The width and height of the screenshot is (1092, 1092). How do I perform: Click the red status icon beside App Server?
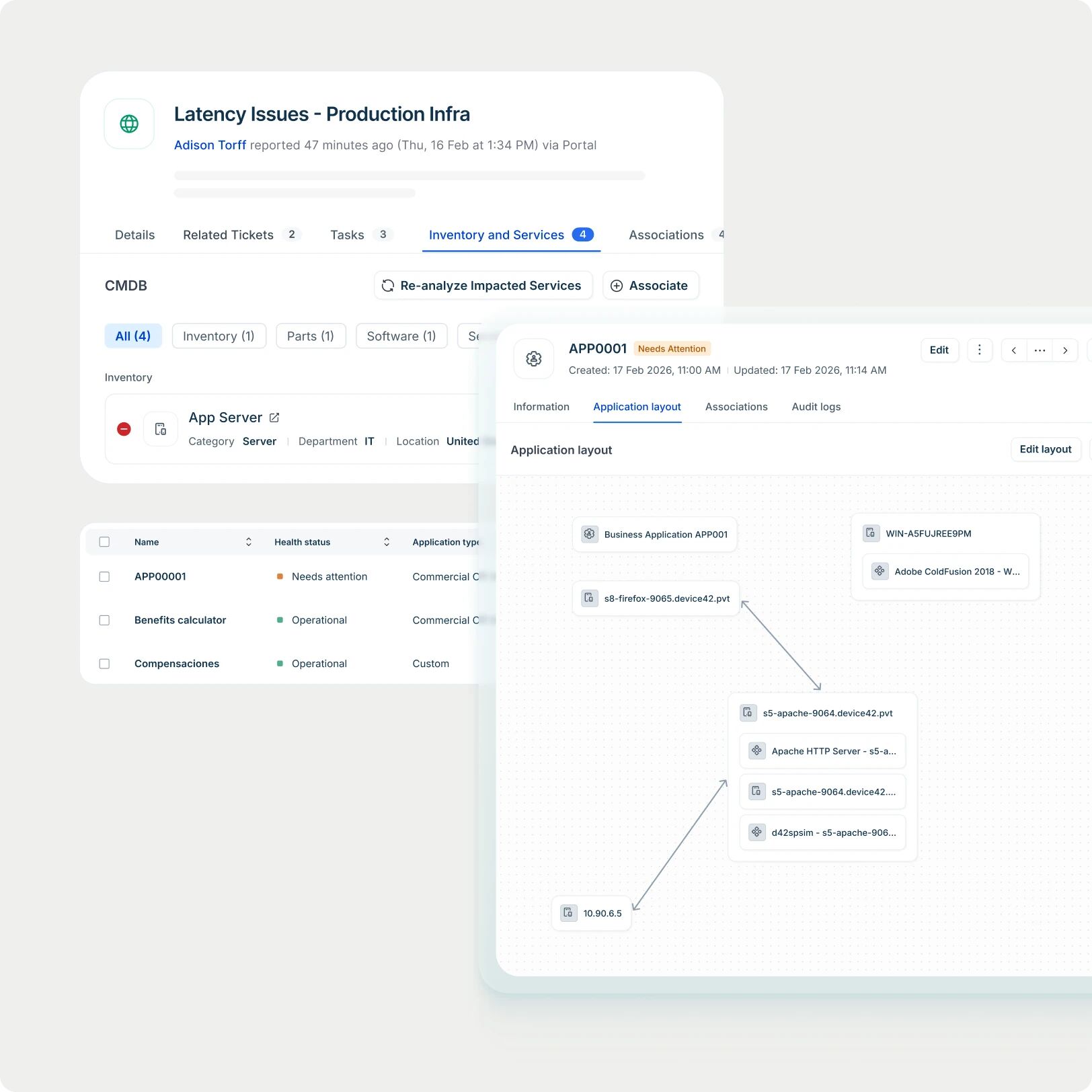point(124,429)
